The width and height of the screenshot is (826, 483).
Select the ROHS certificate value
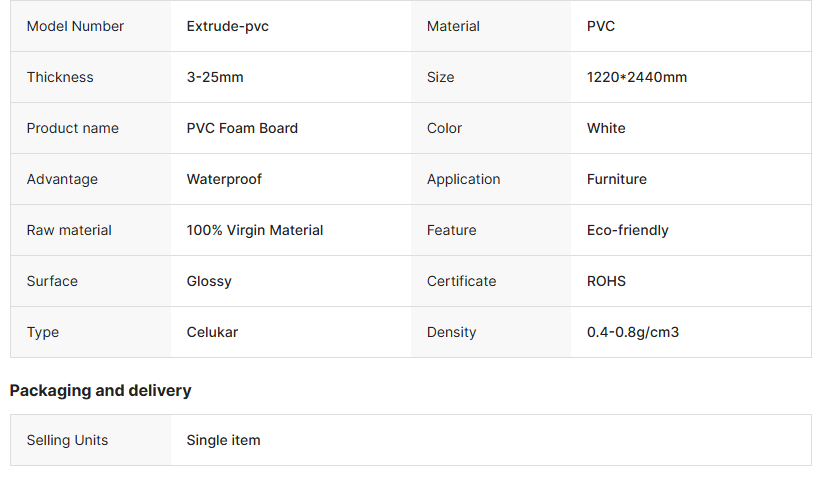[x=606, y=281]
